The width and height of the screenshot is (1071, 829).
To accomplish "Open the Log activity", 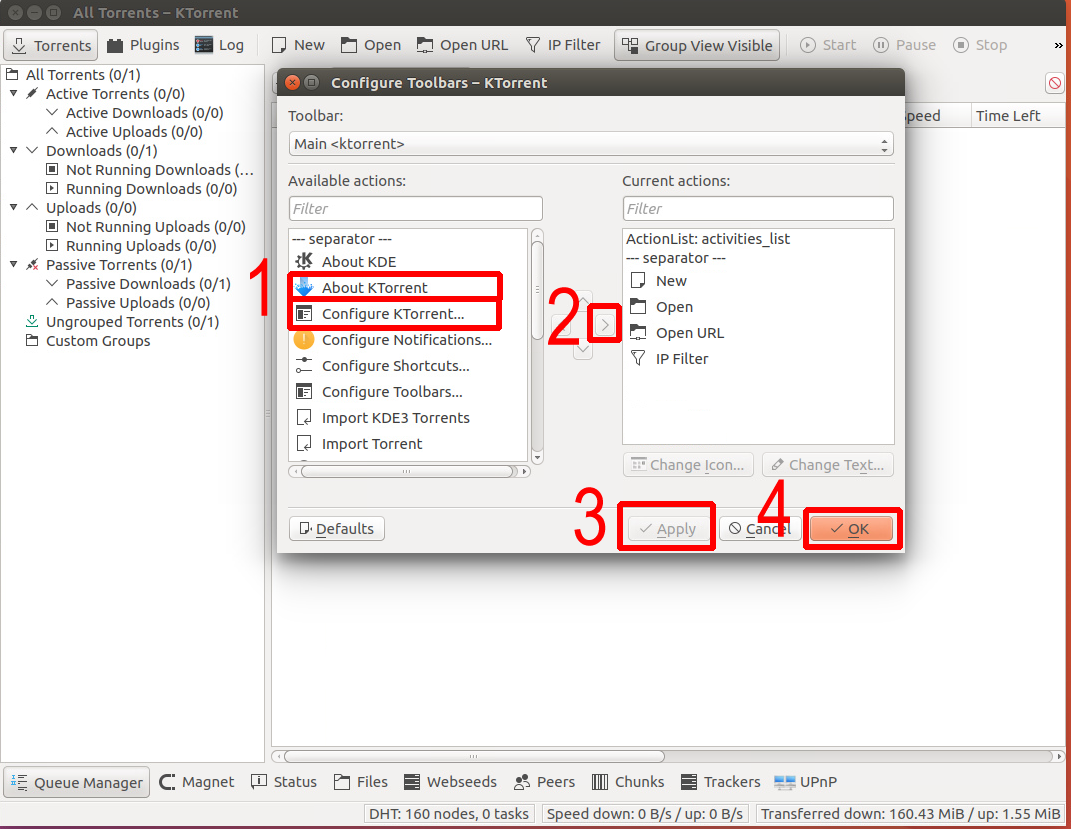I will [219, 45].
